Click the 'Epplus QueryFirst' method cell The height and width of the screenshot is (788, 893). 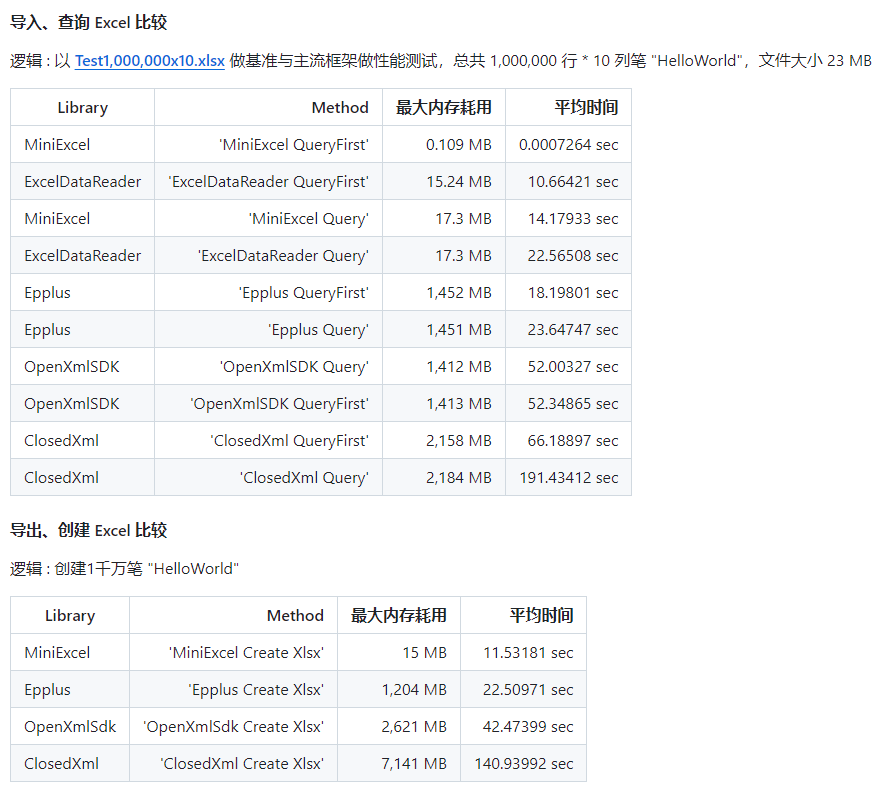(303, 293)
